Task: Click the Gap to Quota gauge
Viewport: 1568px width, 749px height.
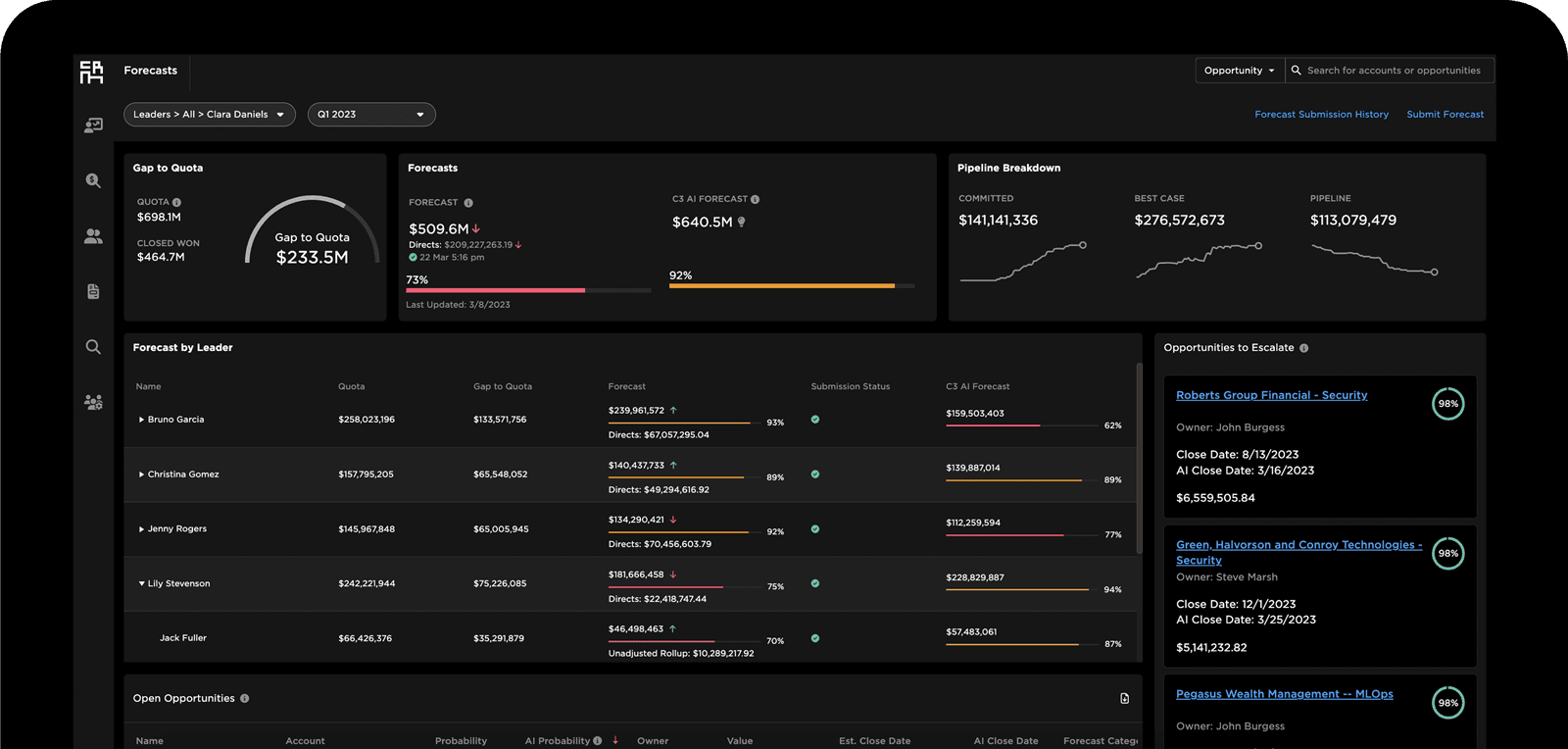Action: click(x=312, y=230)
